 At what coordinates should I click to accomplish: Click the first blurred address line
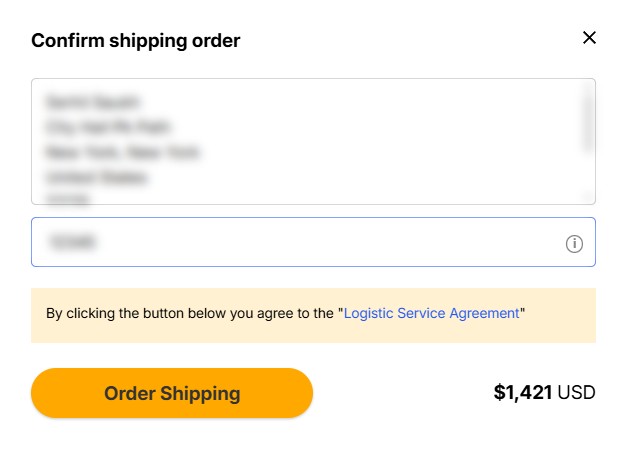92,102
